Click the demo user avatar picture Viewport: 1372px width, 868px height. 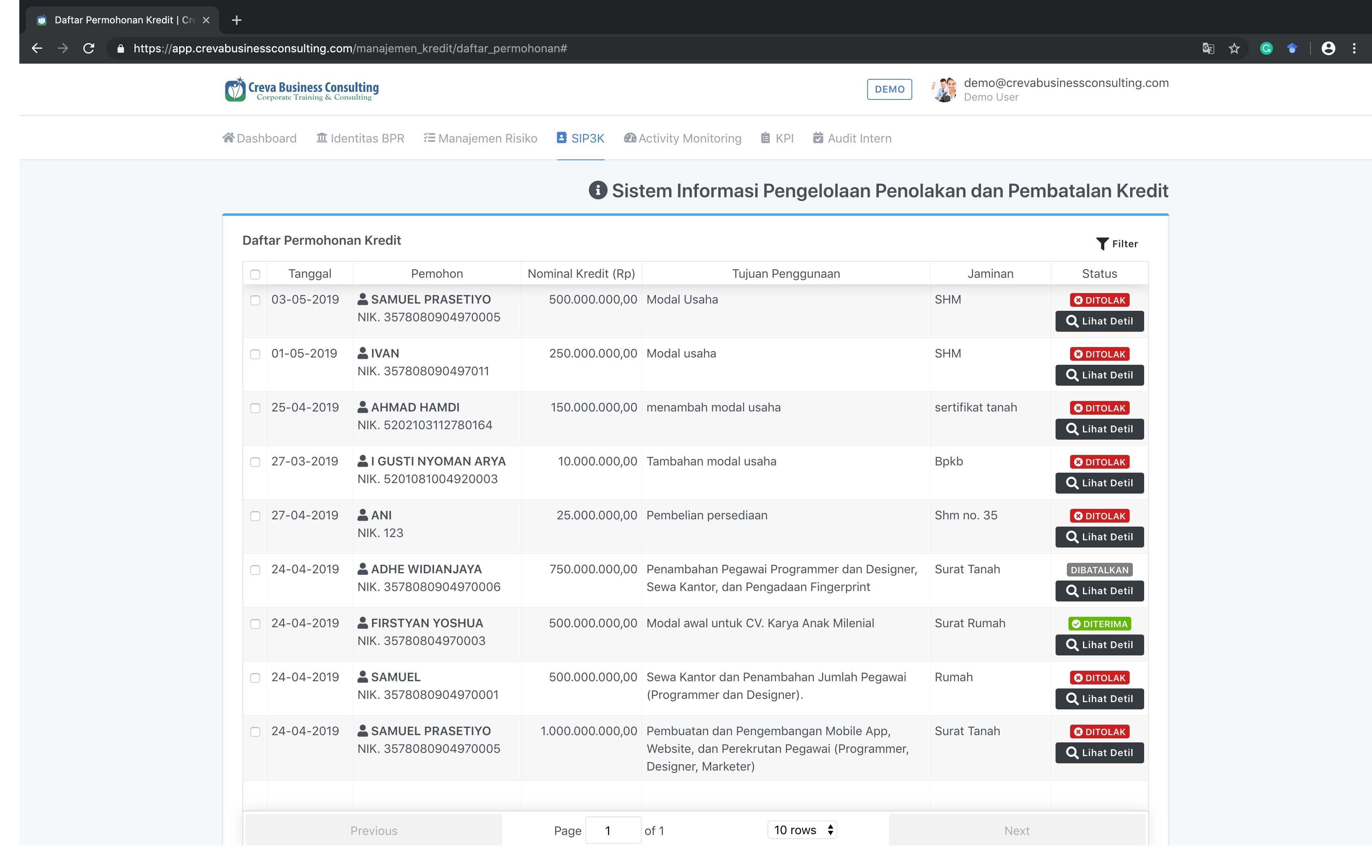click(x=944, y=89)
